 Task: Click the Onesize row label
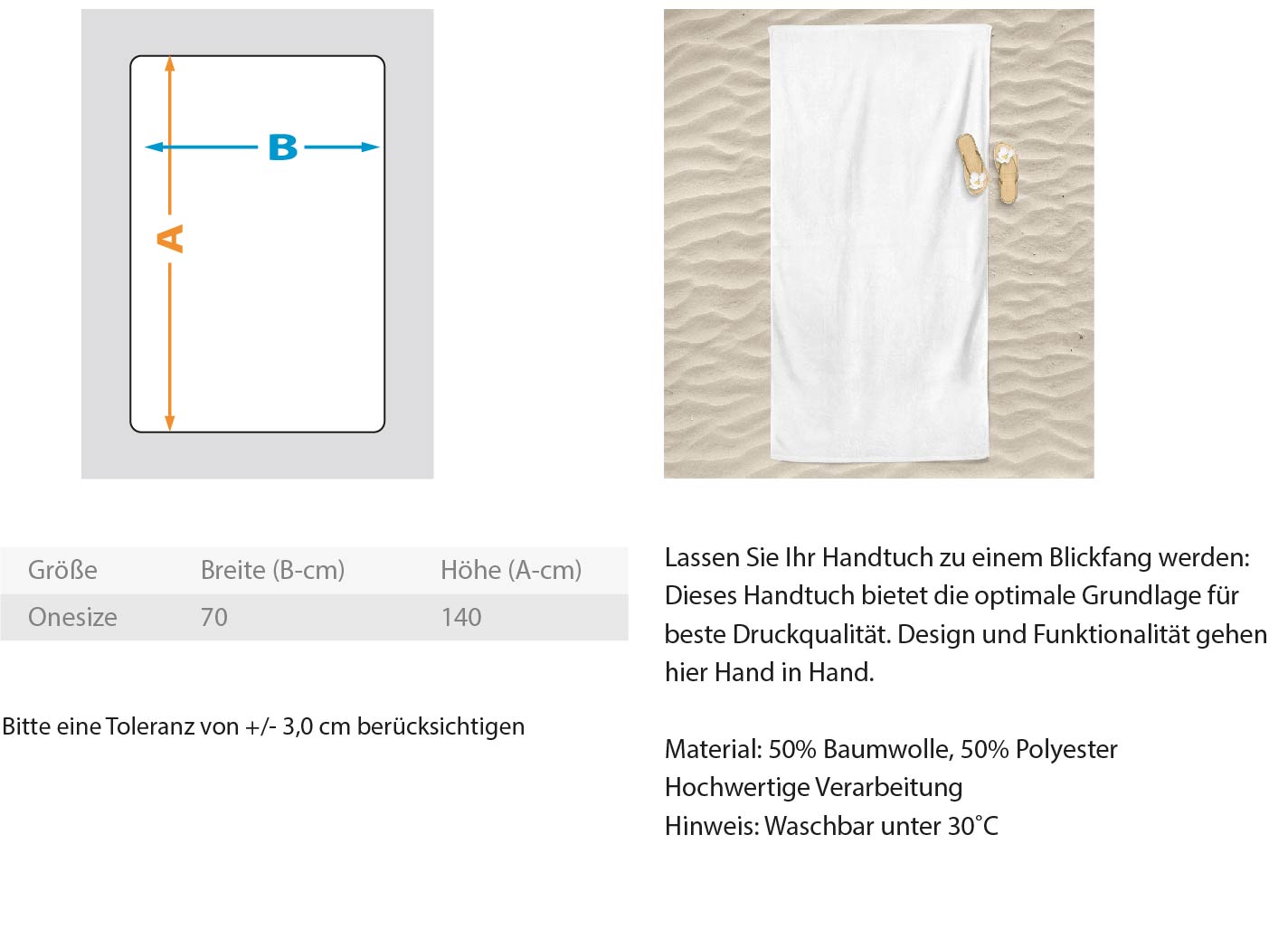(72, 617)
